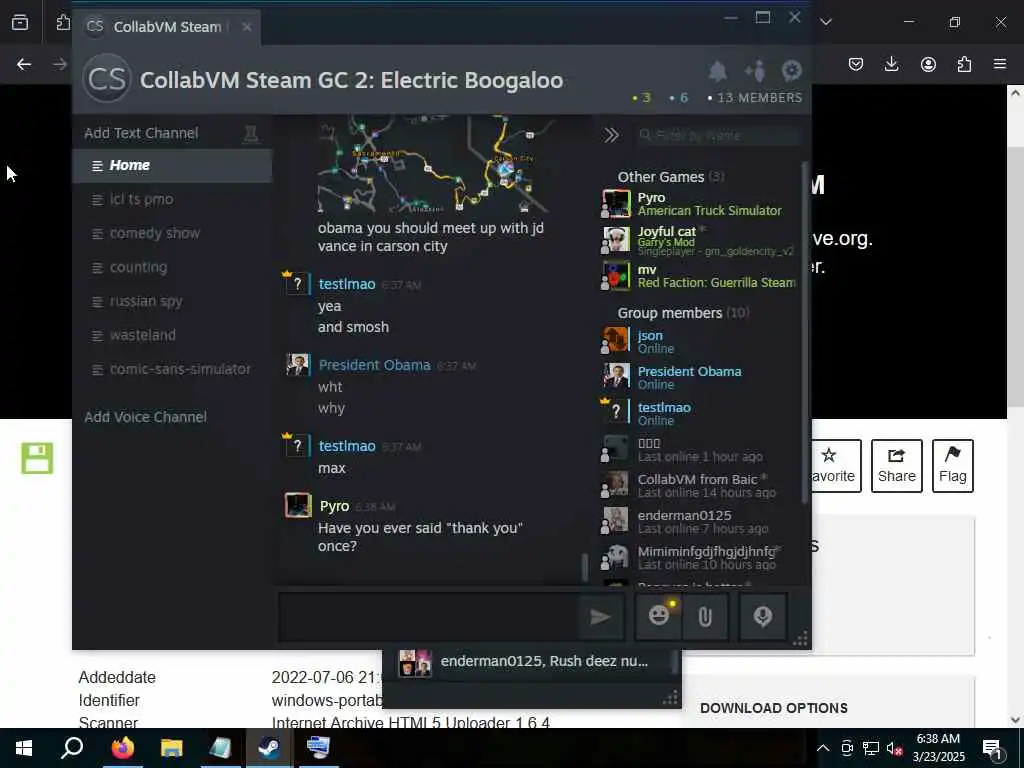Click the Add Text Channel pin icon
The width and height of the screenshot is (1024, 768).
(x=250, y=133)
